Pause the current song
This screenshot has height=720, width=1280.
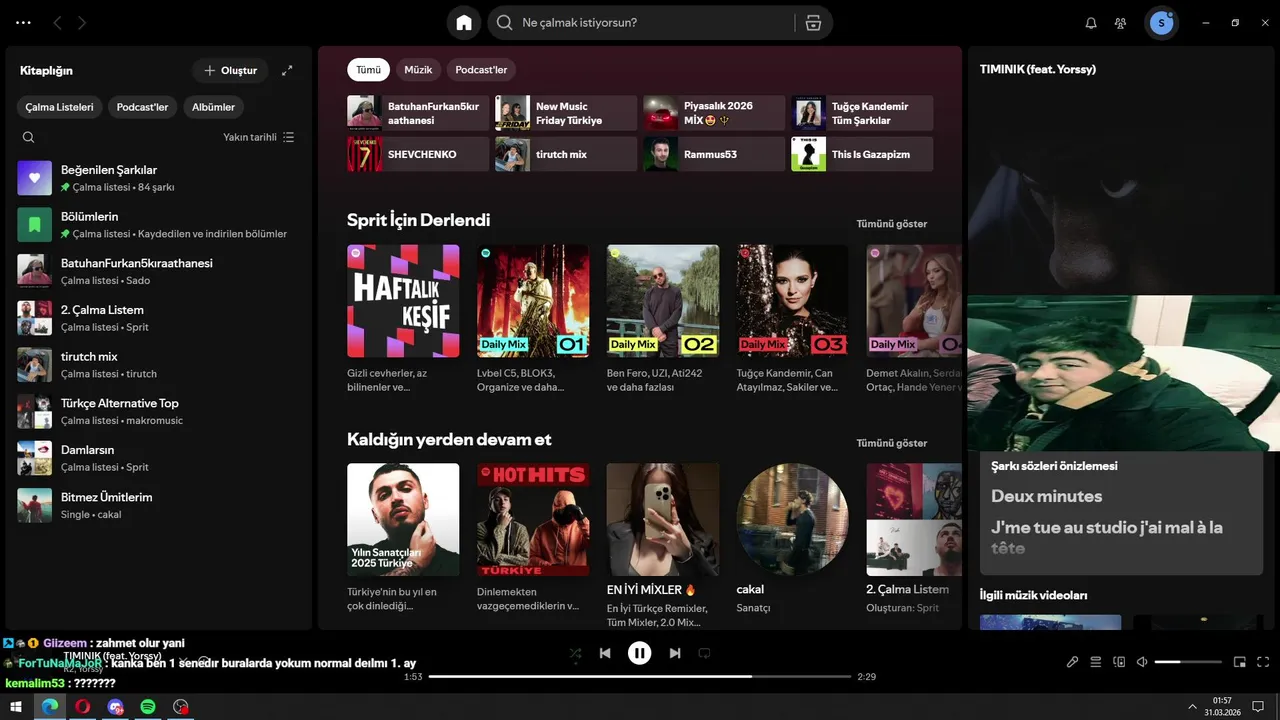[640, 653]
